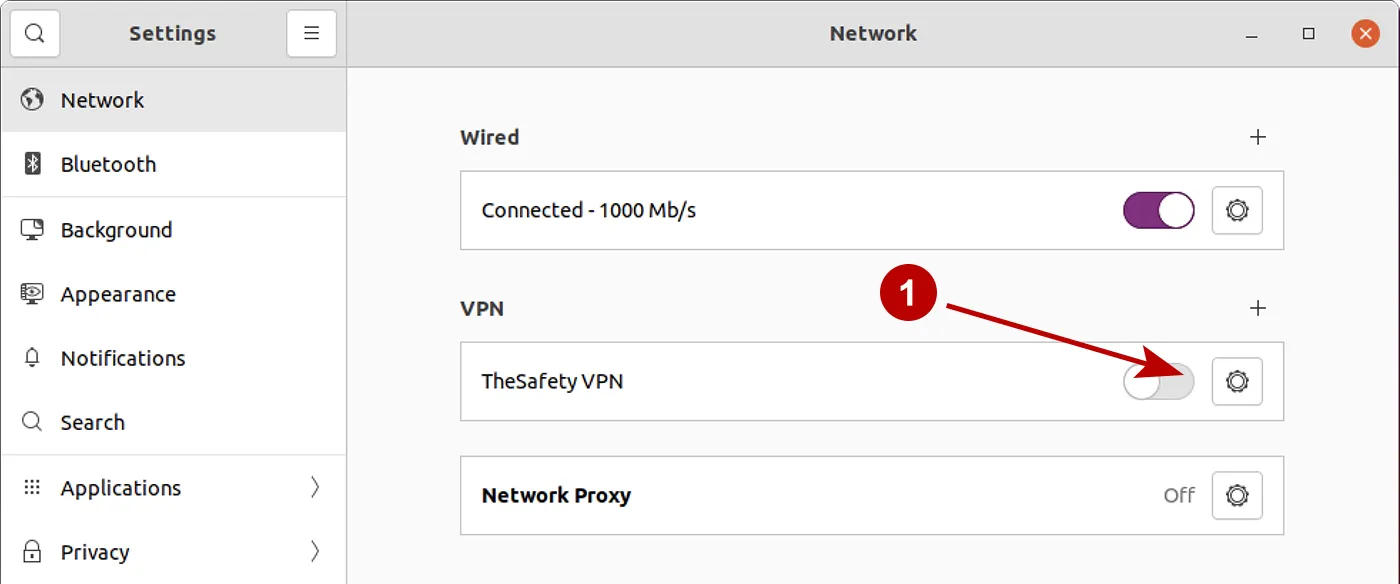Expand the Privacy section
This screenshot has height=584, width=1400.
click(x=314, y=551)
